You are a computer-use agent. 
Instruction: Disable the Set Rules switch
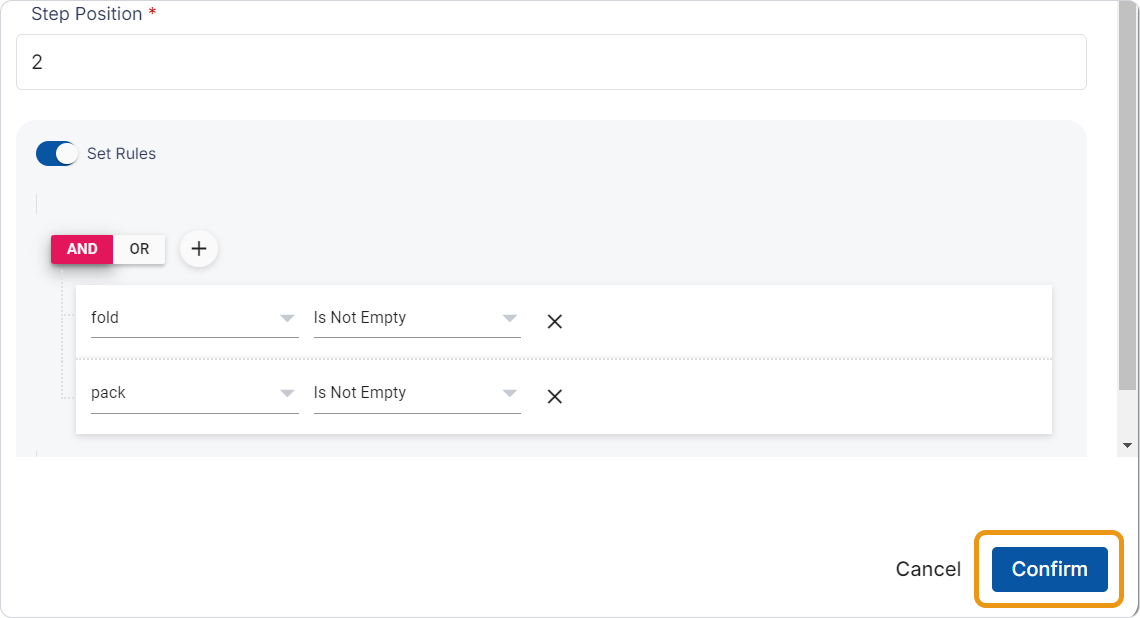(57, 154)
